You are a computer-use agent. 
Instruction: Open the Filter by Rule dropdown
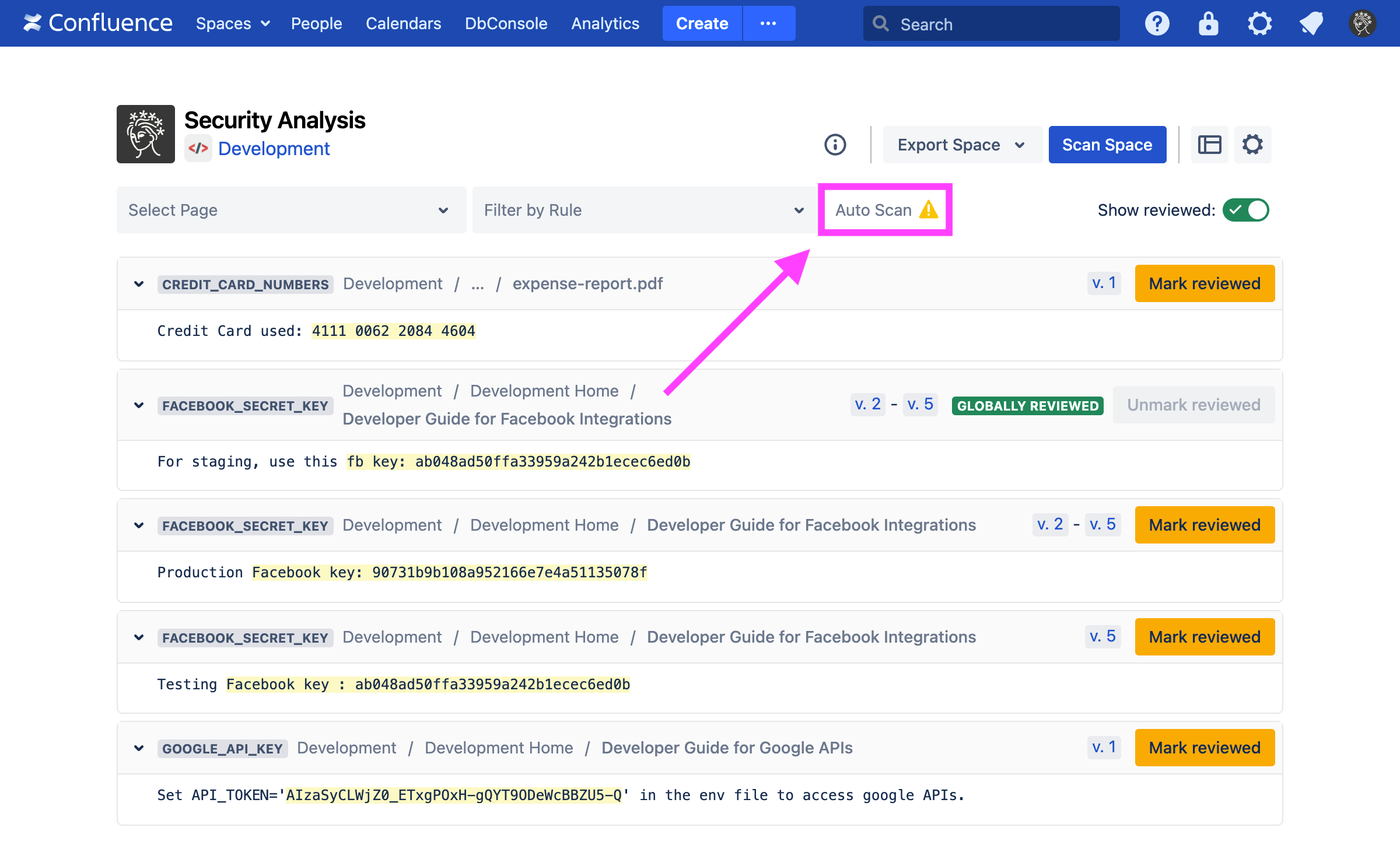click(644, 210)
